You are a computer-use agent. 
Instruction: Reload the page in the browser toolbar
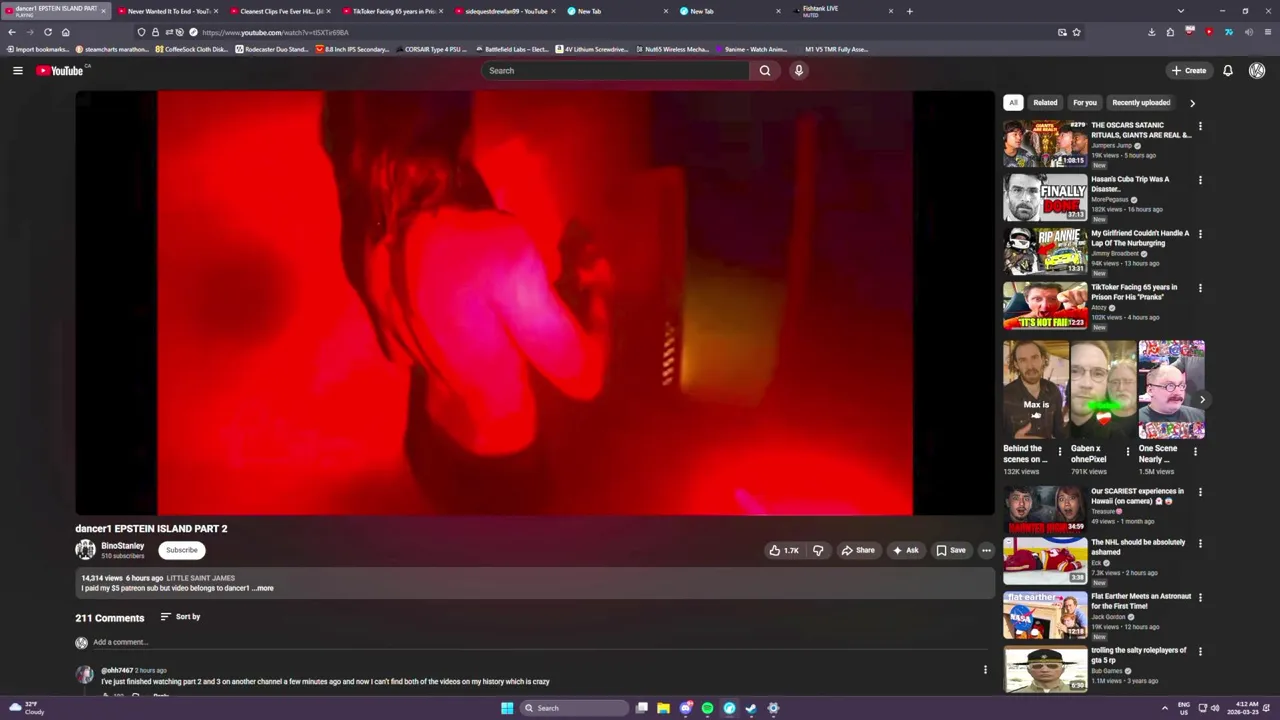pyautogui.click(x=47, y=32)
